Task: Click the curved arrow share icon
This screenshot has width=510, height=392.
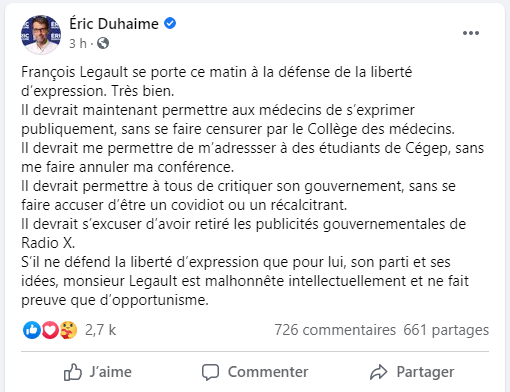Action: coord(379,372)
